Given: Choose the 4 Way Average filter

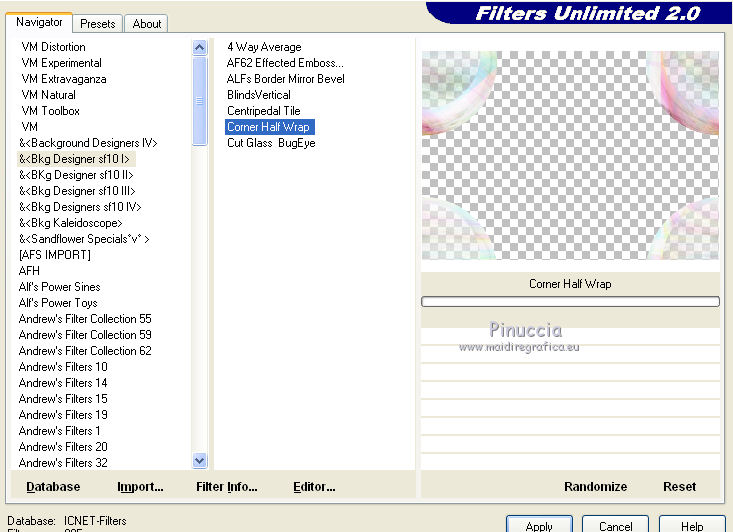Looking at the screenshot, I should [264, 47].
